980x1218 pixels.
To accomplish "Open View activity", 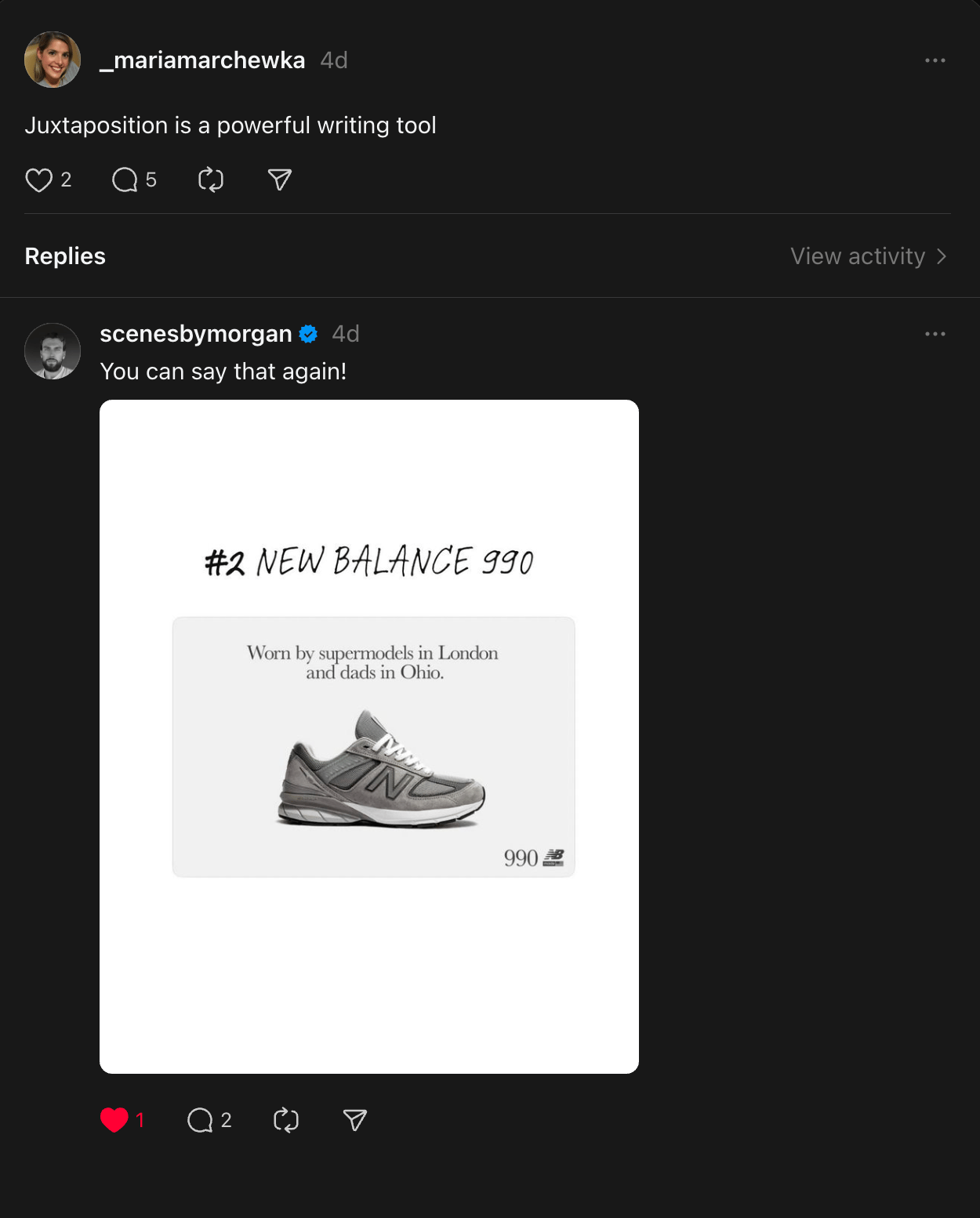I will tap(858, 256).
